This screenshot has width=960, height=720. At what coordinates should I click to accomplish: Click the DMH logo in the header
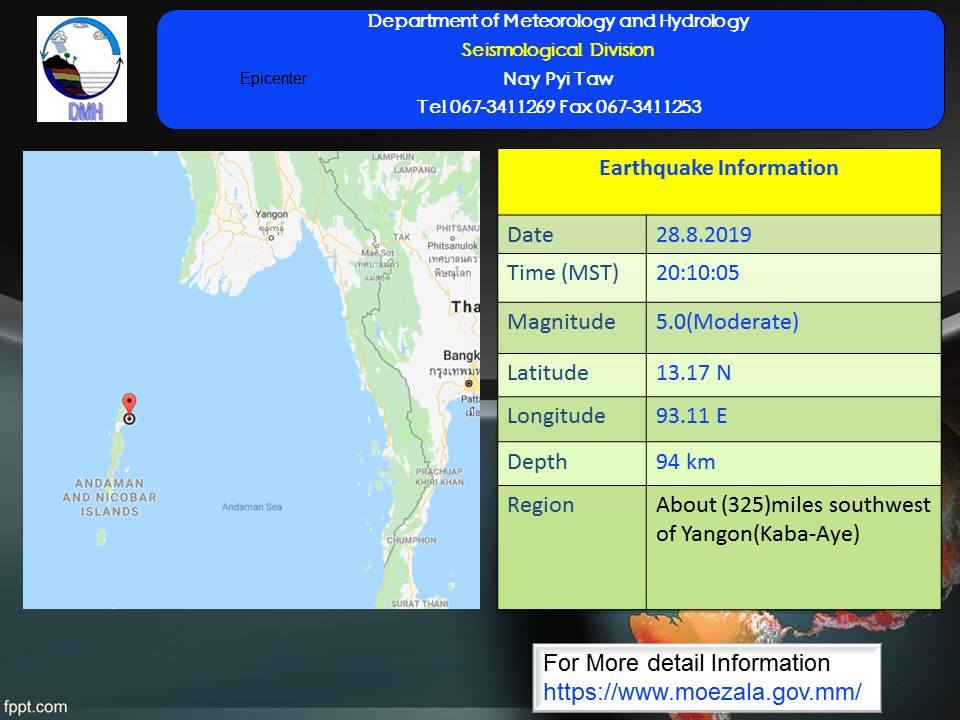click(x=82, y=69)
